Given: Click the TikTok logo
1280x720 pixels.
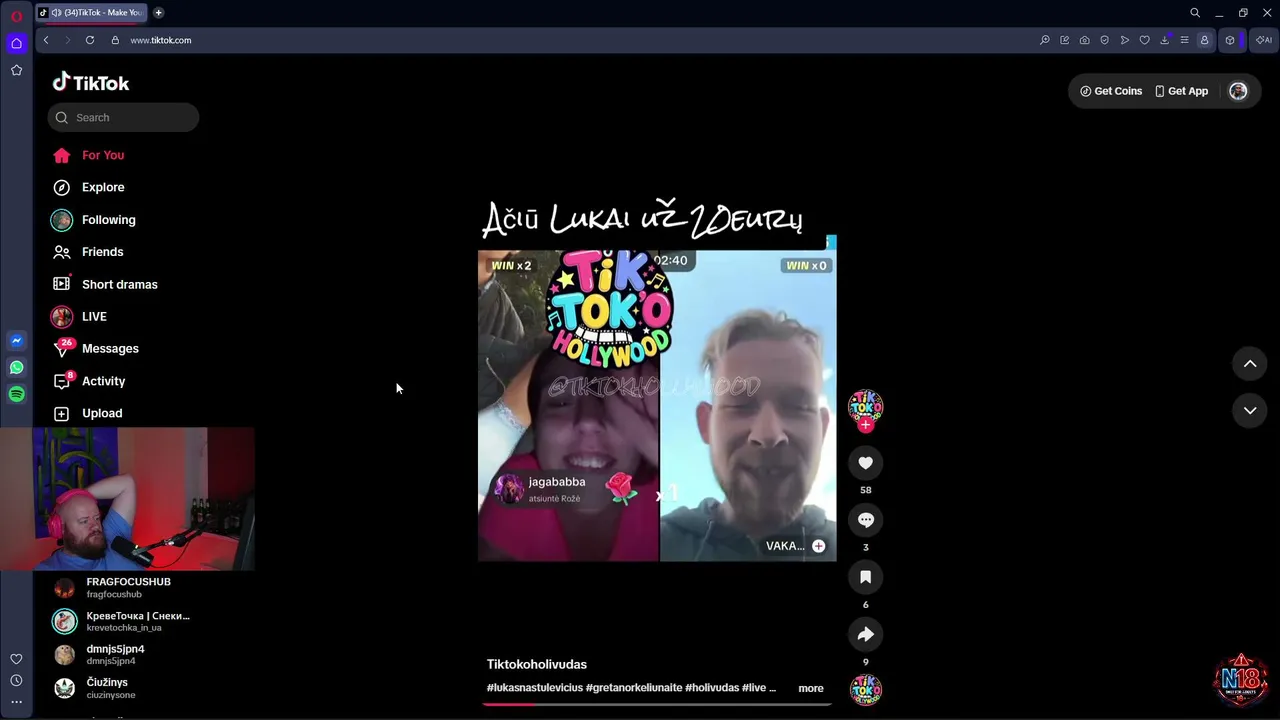Looking at the screenshot, I should point(91,83).
